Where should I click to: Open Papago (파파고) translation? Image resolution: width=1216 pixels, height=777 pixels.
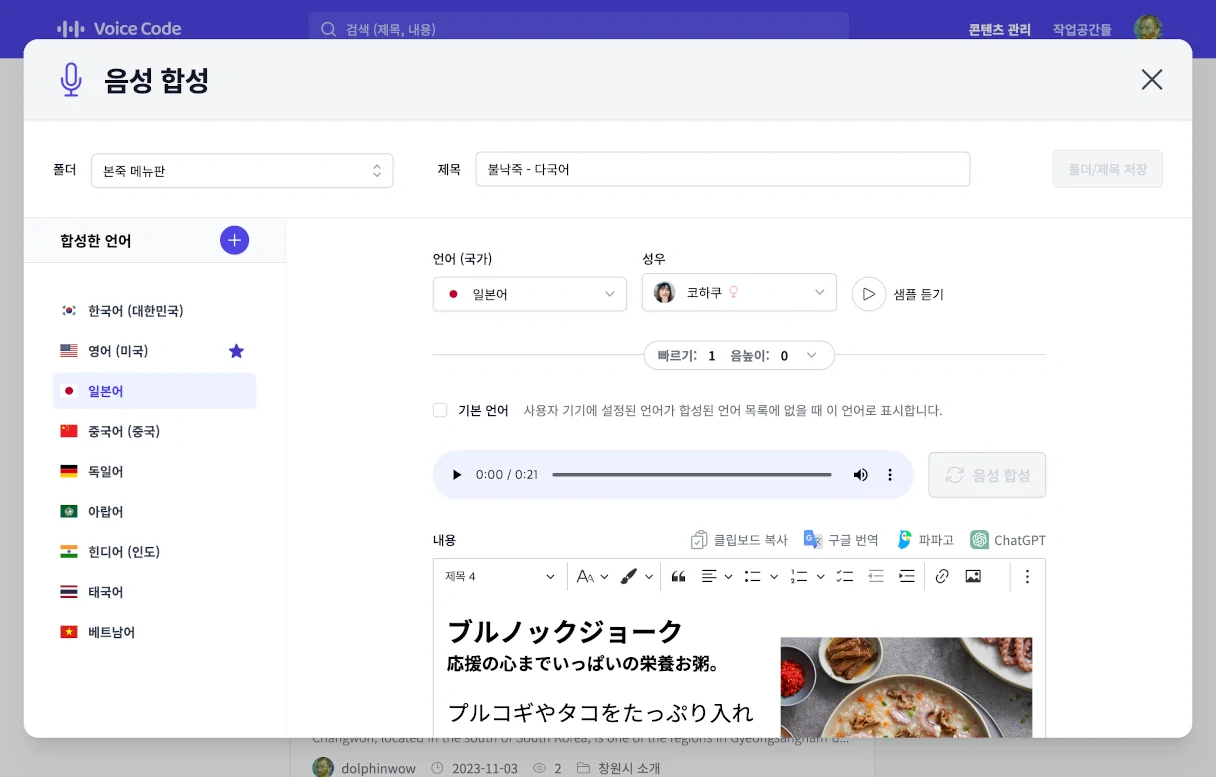(x=925, y=540)
